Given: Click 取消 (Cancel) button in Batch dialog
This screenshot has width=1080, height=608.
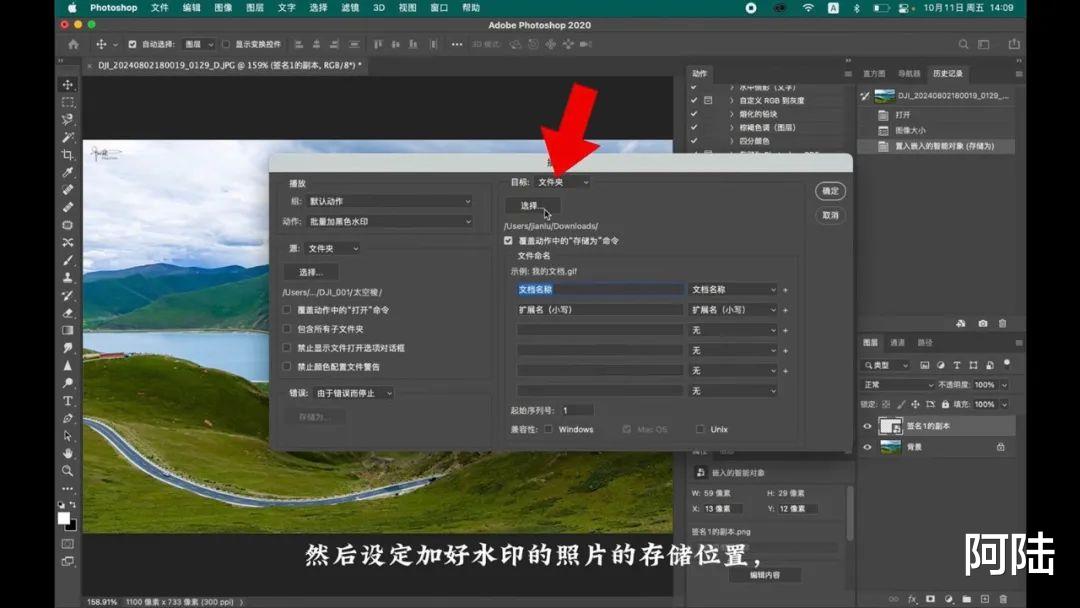Looking at the screenshot, I should click(831, 216).
